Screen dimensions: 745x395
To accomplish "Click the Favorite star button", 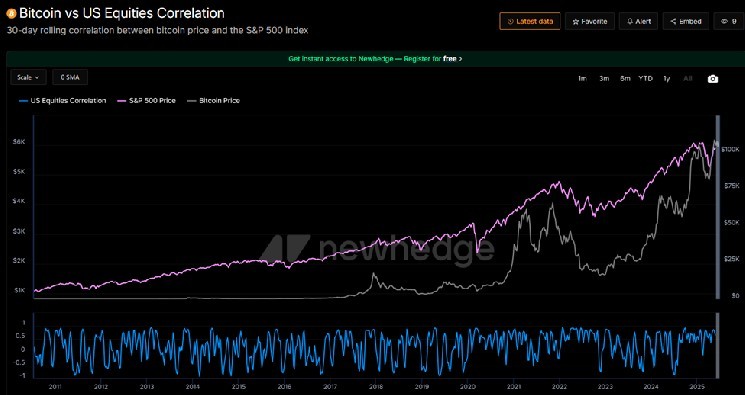I will pos(590,21).
